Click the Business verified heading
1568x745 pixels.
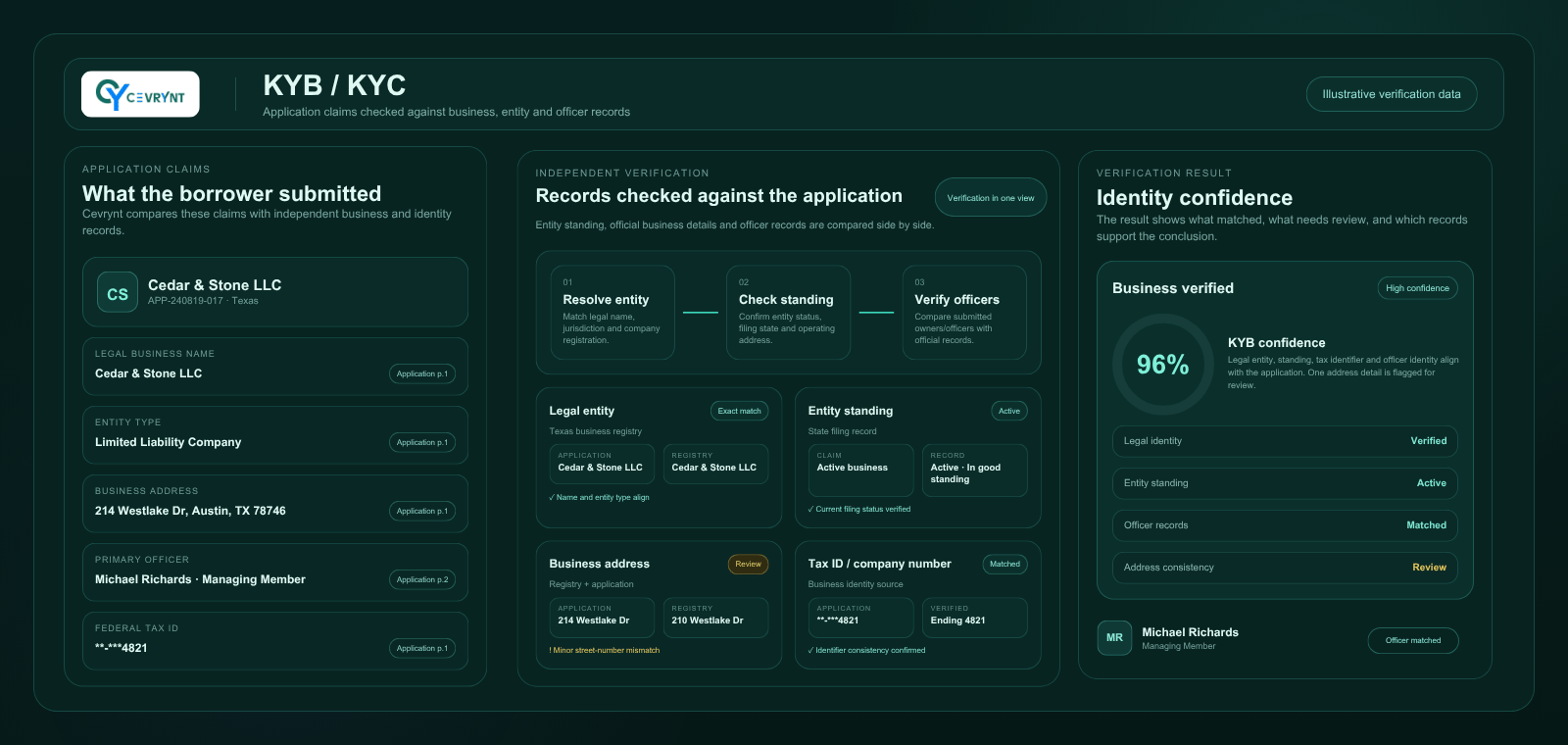point(1173,288)
